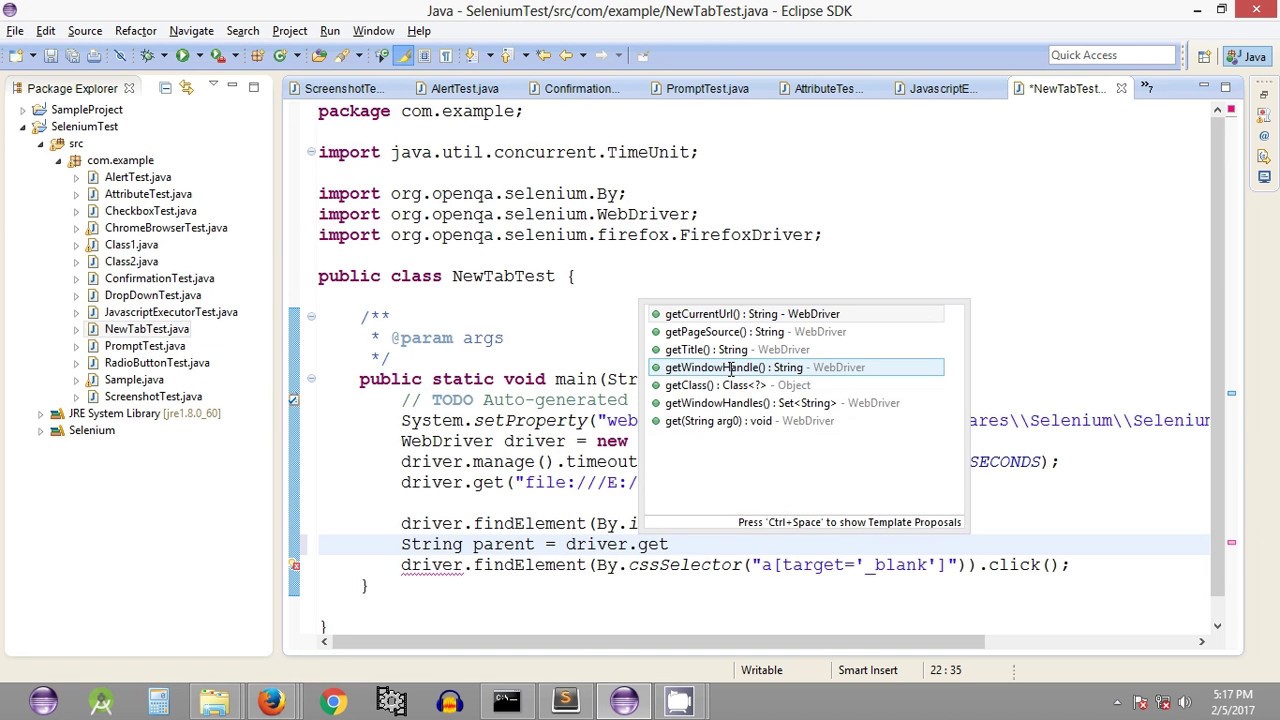Screen dimensions: 1280x720
Task: Collapse the import statements fold marker
Action: (x=311, y=152)
